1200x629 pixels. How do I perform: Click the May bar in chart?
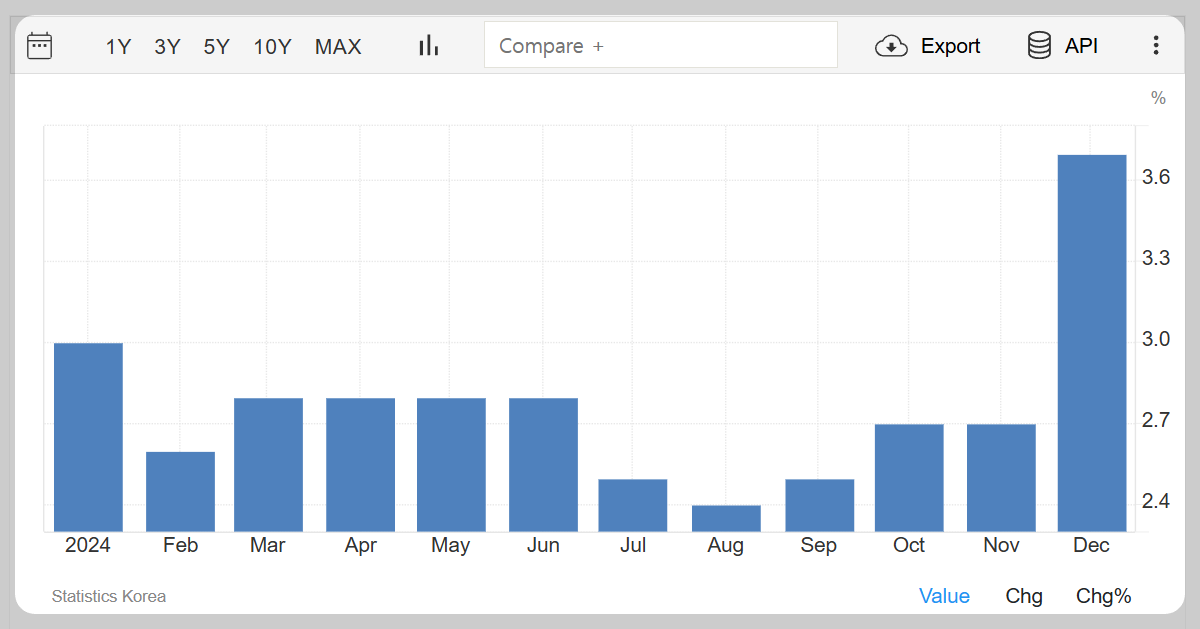coord(451,464)
